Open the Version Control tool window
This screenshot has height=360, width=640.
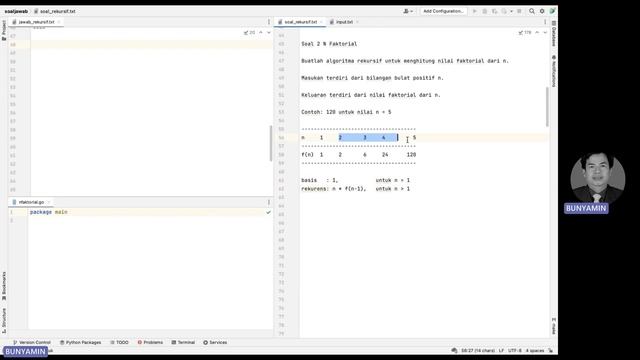pyautogui.click(x=32, y=342)
